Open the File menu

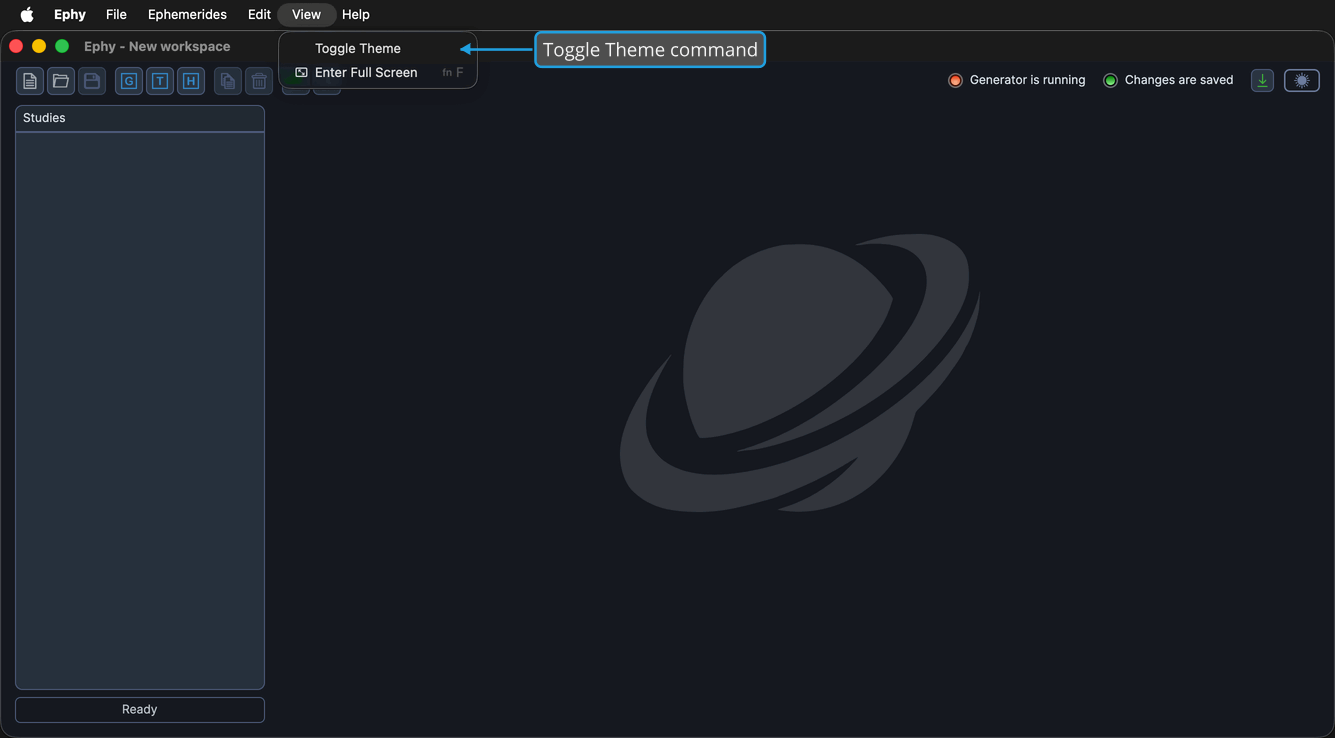(116, 14)
